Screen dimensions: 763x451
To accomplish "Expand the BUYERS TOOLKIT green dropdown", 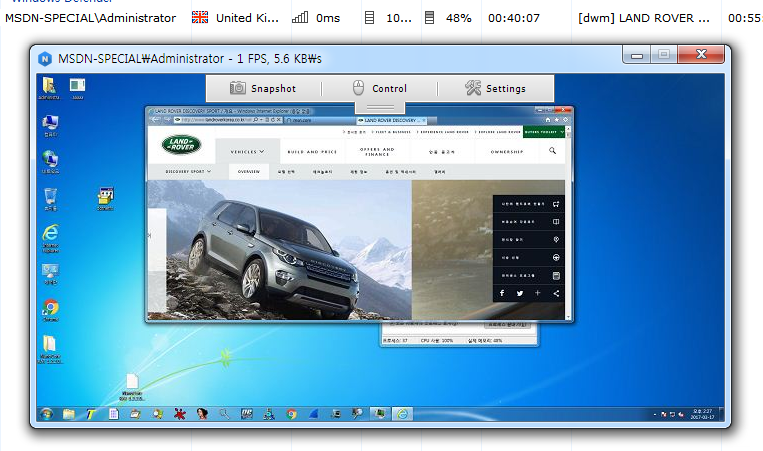I will [x=544, y=132].
